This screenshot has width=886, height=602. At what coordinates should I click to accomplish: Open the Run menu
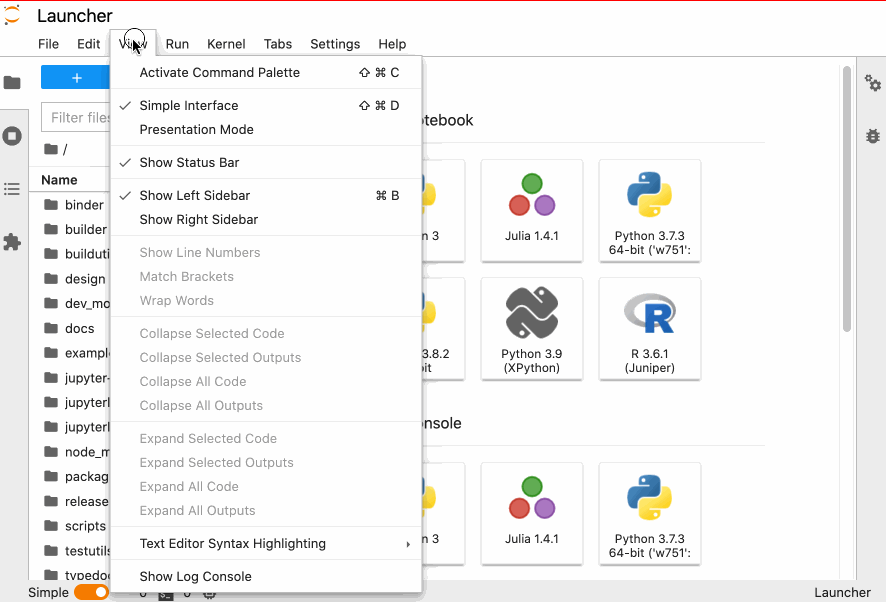(177, 44)
